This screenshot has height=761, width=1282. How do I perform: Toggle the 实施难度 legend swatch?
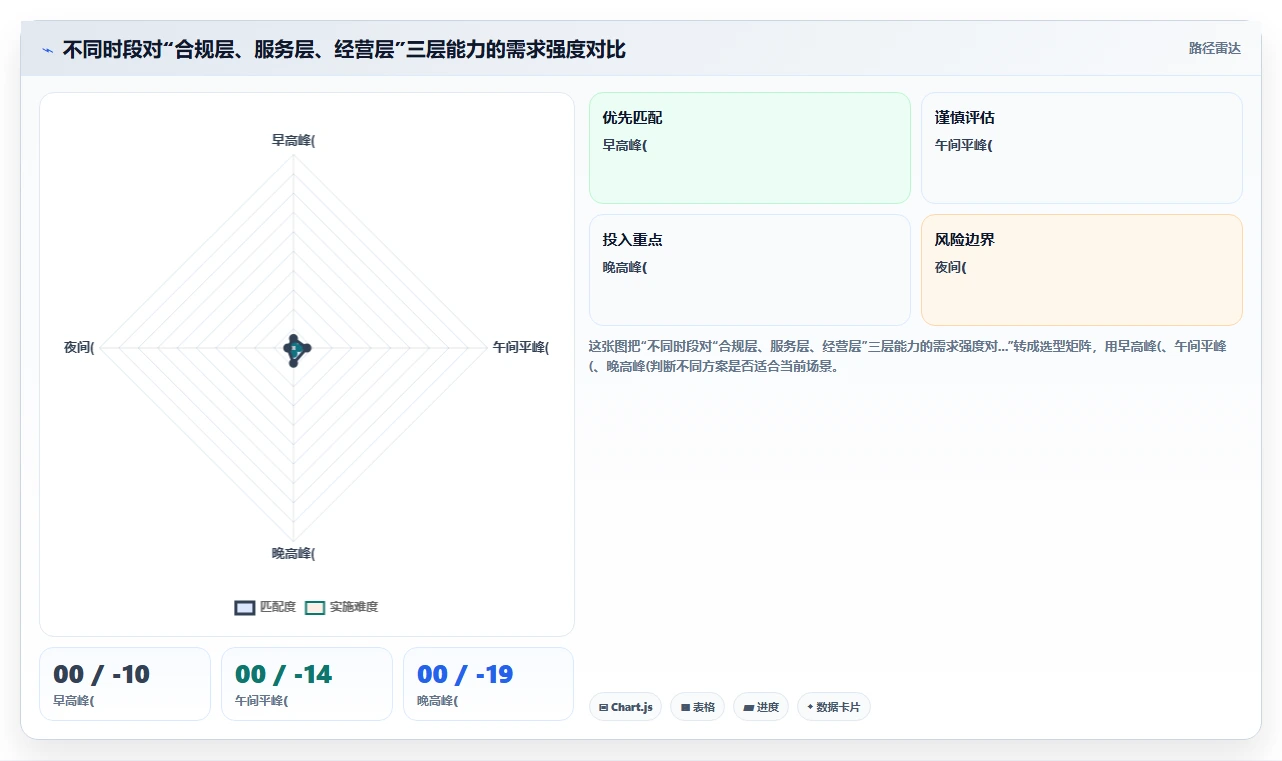coord(315,607)
